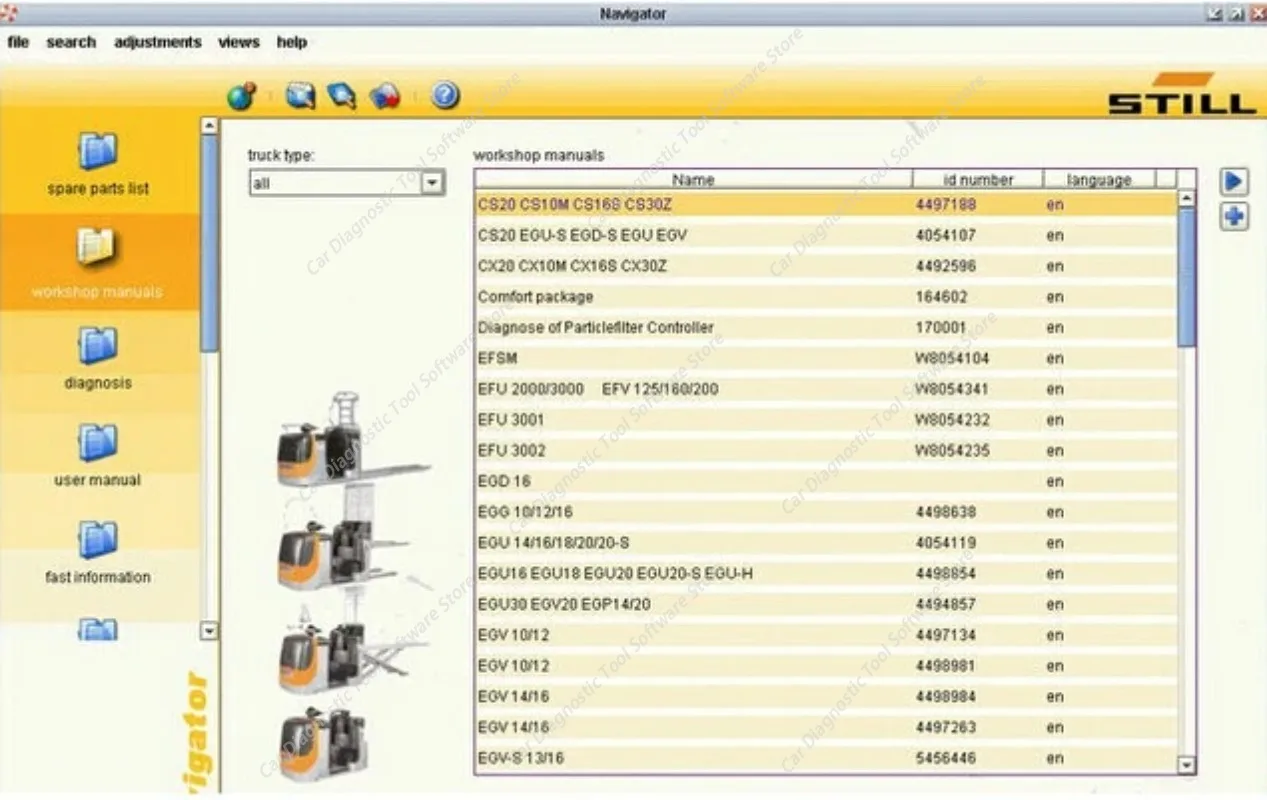
Task: Select EGV 14/16 row with id 4498984
Action: 826,696
